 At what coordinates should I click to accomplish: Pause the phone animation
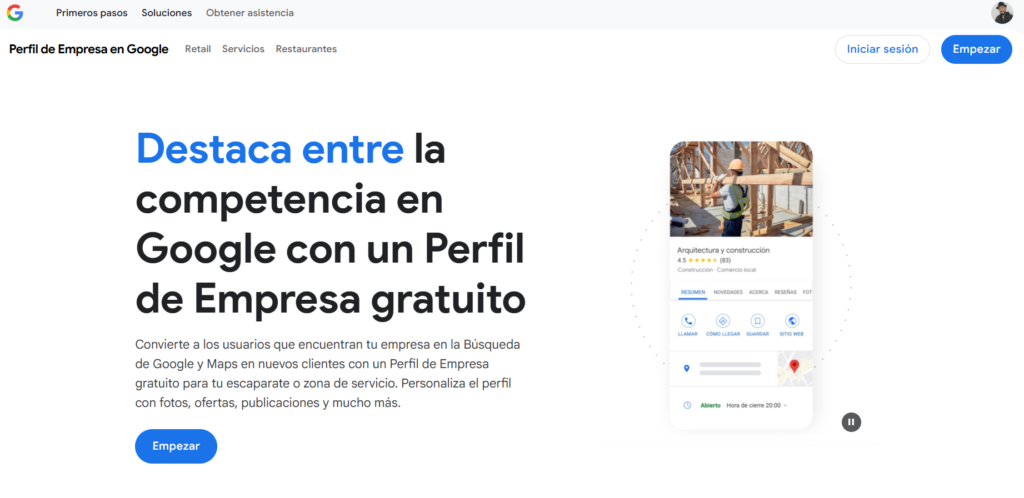tap(851, 422)
